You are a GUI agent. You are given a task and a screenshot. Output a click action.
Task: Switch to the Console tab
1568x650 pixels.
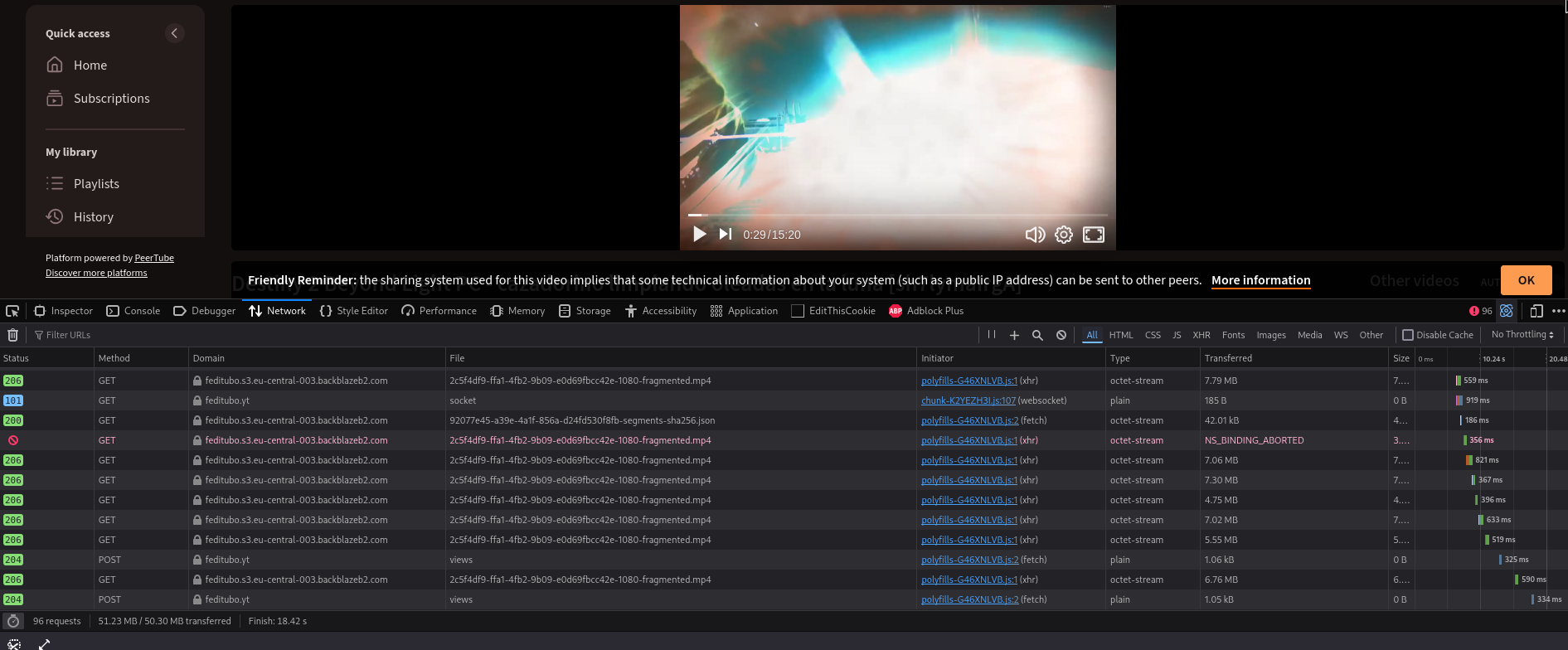tap(133, 311)
